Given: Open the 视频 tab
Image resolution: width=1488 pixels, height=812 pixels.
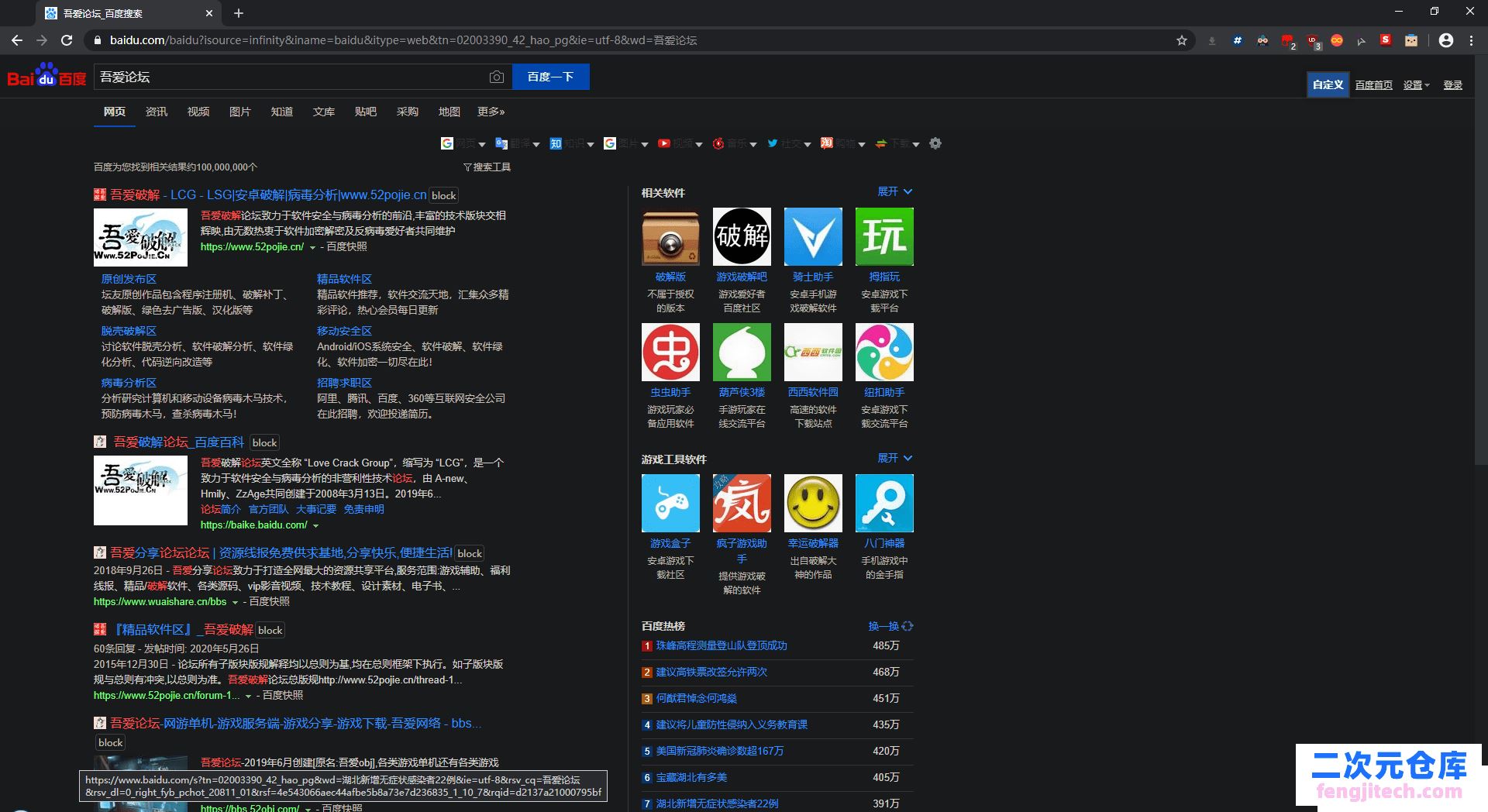Looking at the screenshot, I should pyautogui.click(x=198, y=112).
